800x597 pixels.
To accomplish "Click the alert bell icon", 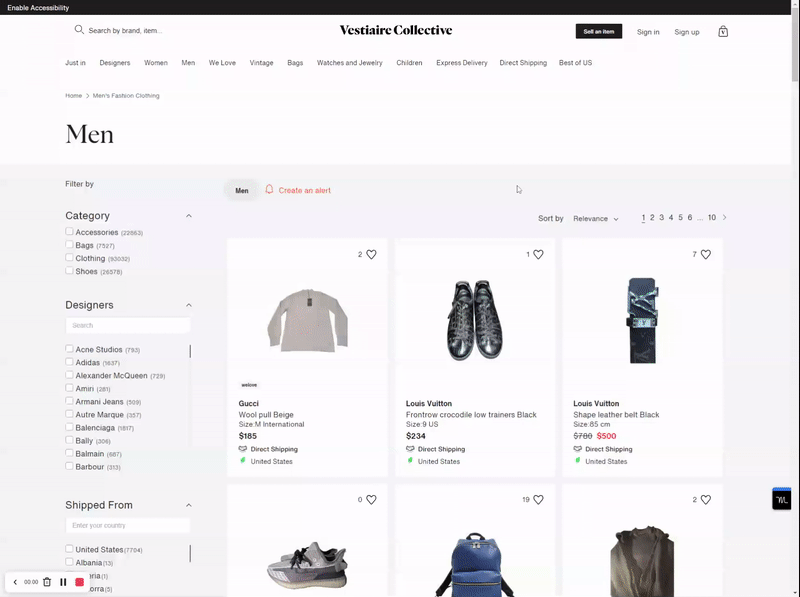I will (269, 189).
